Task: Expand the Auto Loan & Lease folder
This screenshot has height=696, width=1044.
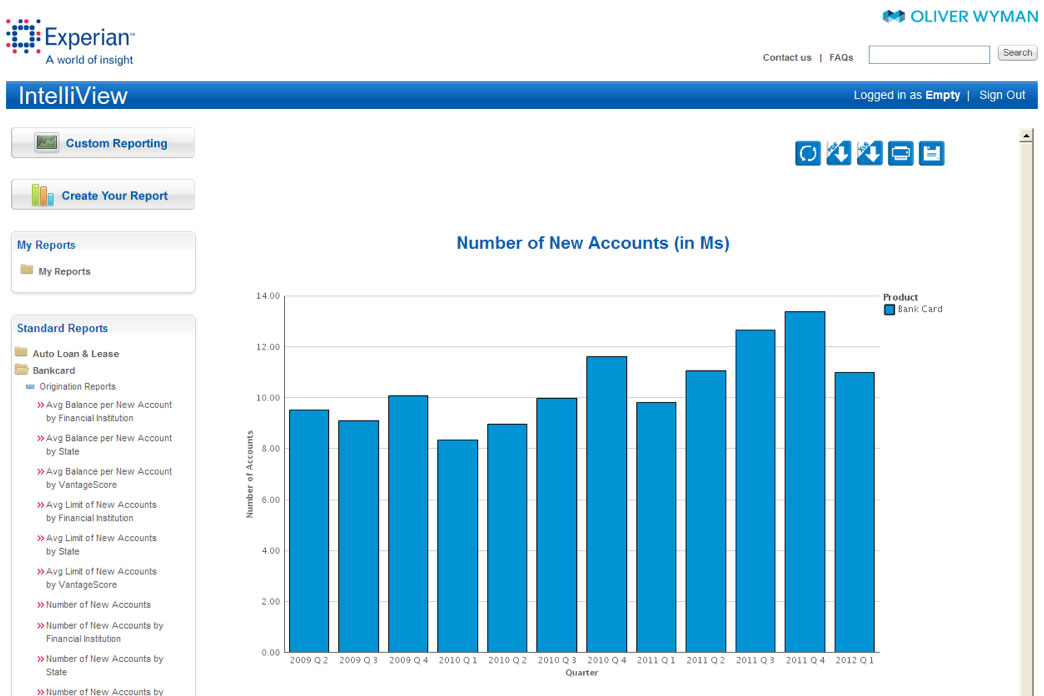Action: pos(75,353)
